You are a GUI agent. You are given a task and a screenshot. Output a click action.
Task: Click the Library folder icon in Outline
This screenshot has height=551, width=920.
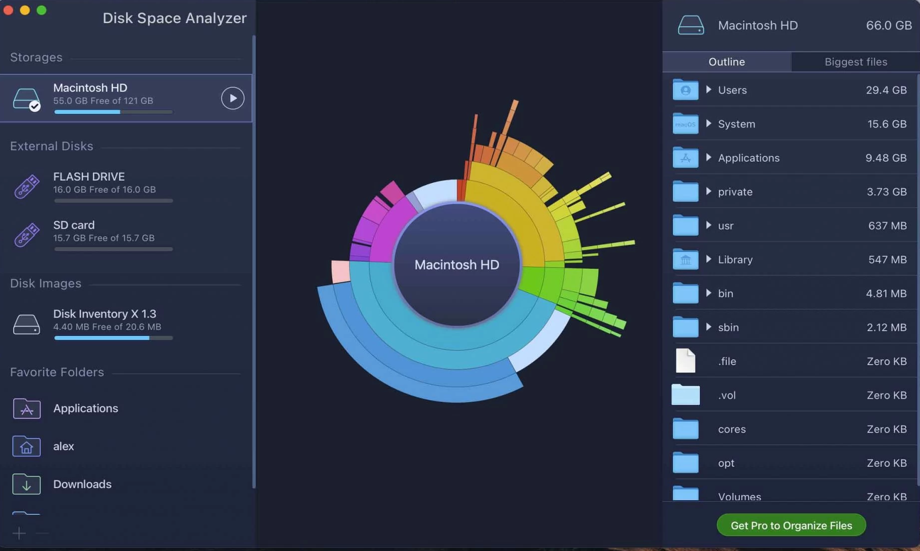coord(685,259)
